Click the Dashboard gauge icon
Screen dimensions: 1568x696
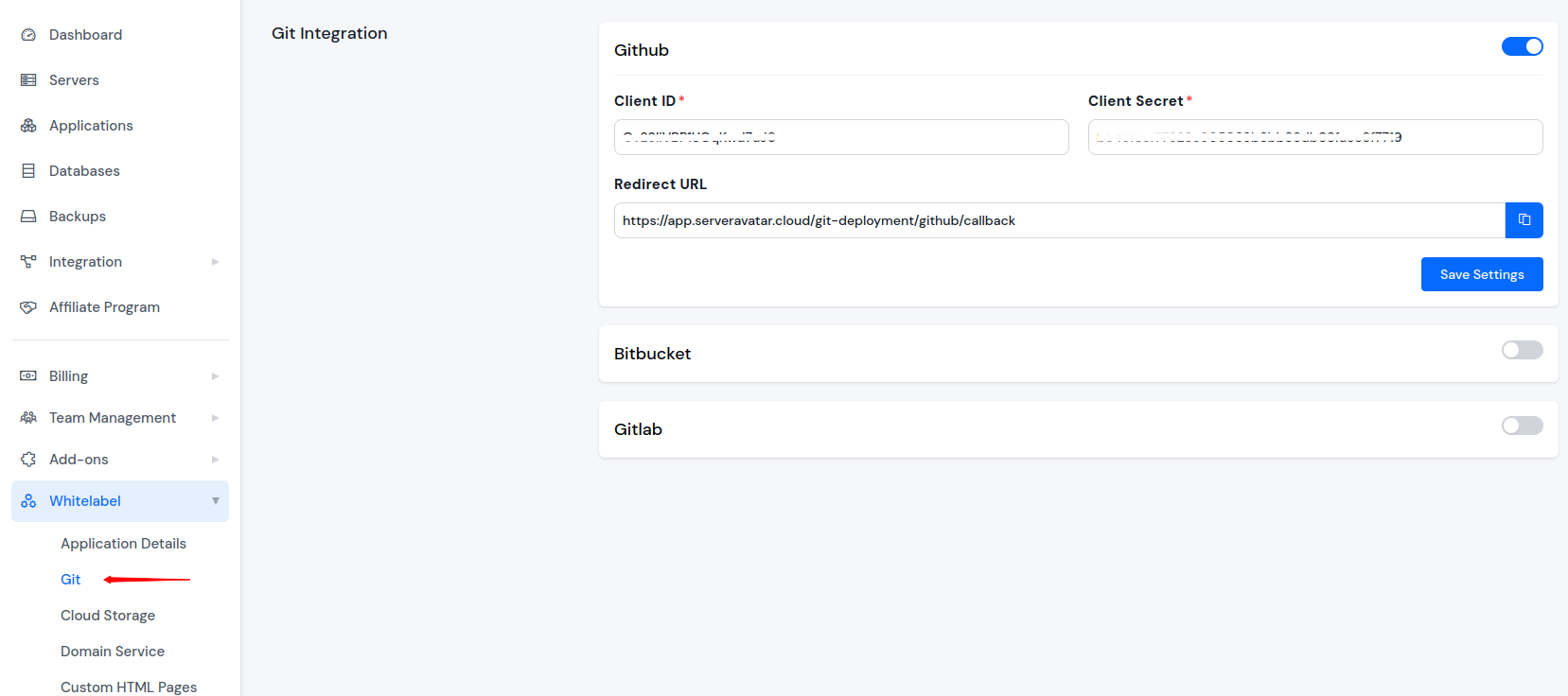[28, 35]
